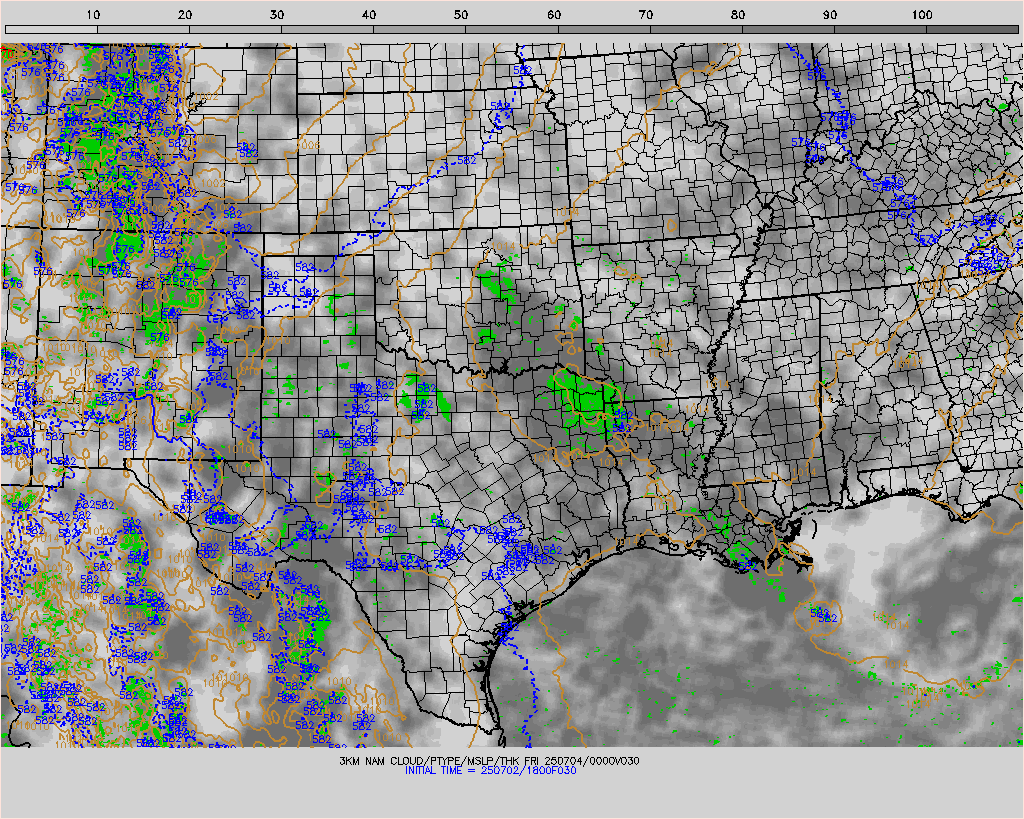
Task: Click the blue 'INITIAL TIME = 250702/1800F030' text
Action: tap(490, 770)
